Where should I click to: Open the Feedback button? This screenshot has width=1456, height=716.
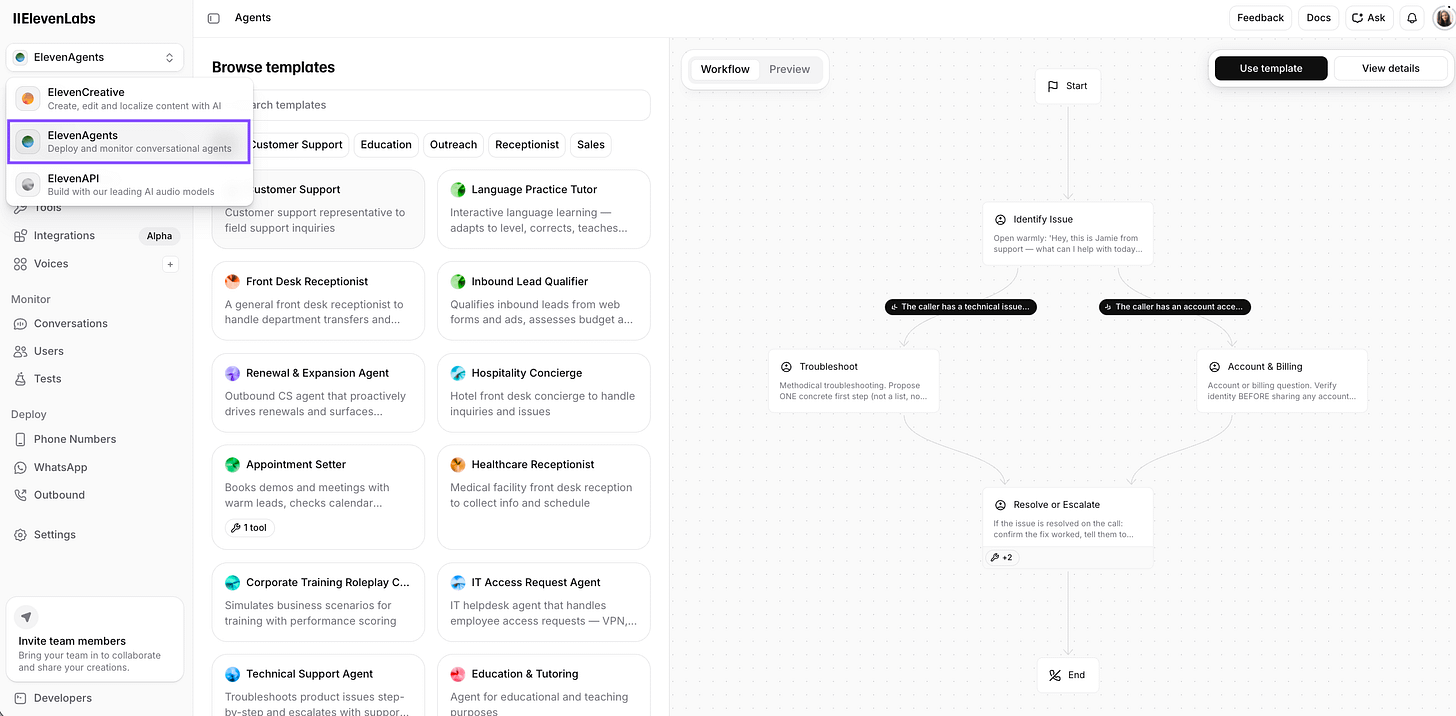click(x=1260, y=18)
